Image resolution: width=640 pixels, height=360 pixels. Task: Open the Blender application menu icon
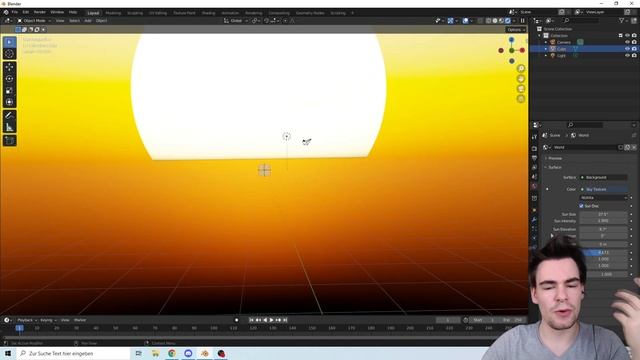[x=6, y=12]
